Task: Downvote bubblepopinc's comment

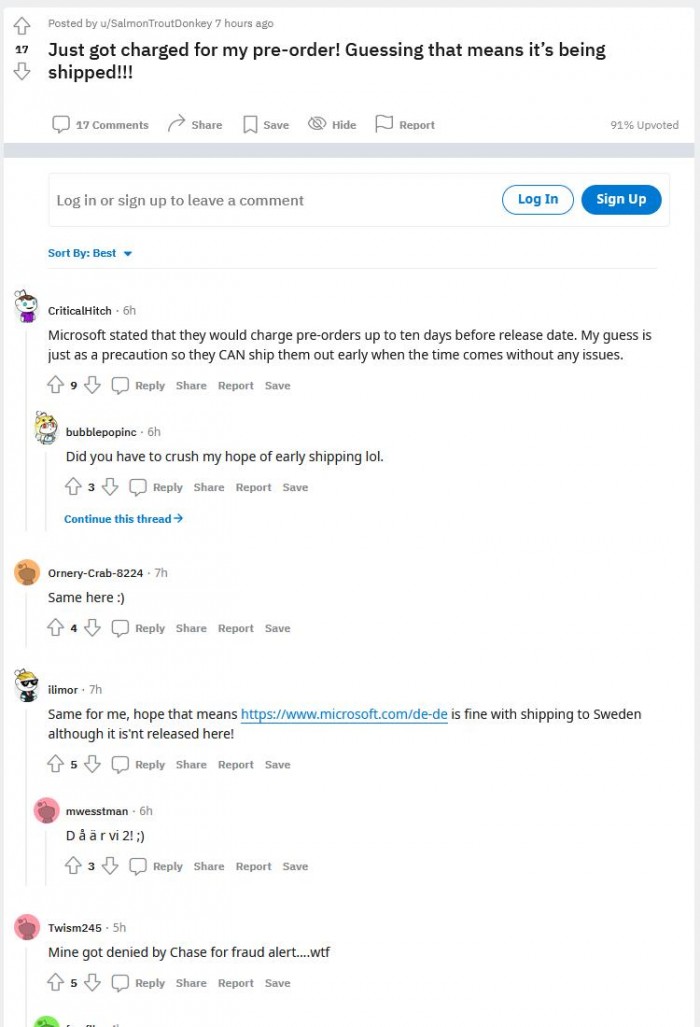Action: (110, 487)
